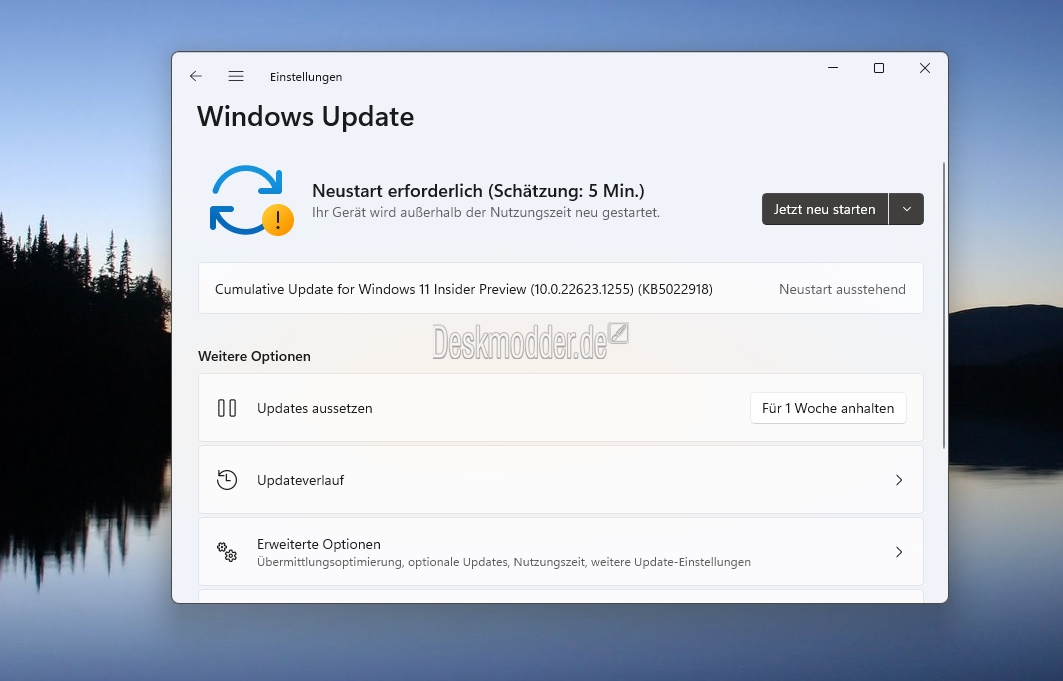Click the Neustart ausstehend status text
The width and height of the screenshot is (1063, 681).
[x=842, y=289]
